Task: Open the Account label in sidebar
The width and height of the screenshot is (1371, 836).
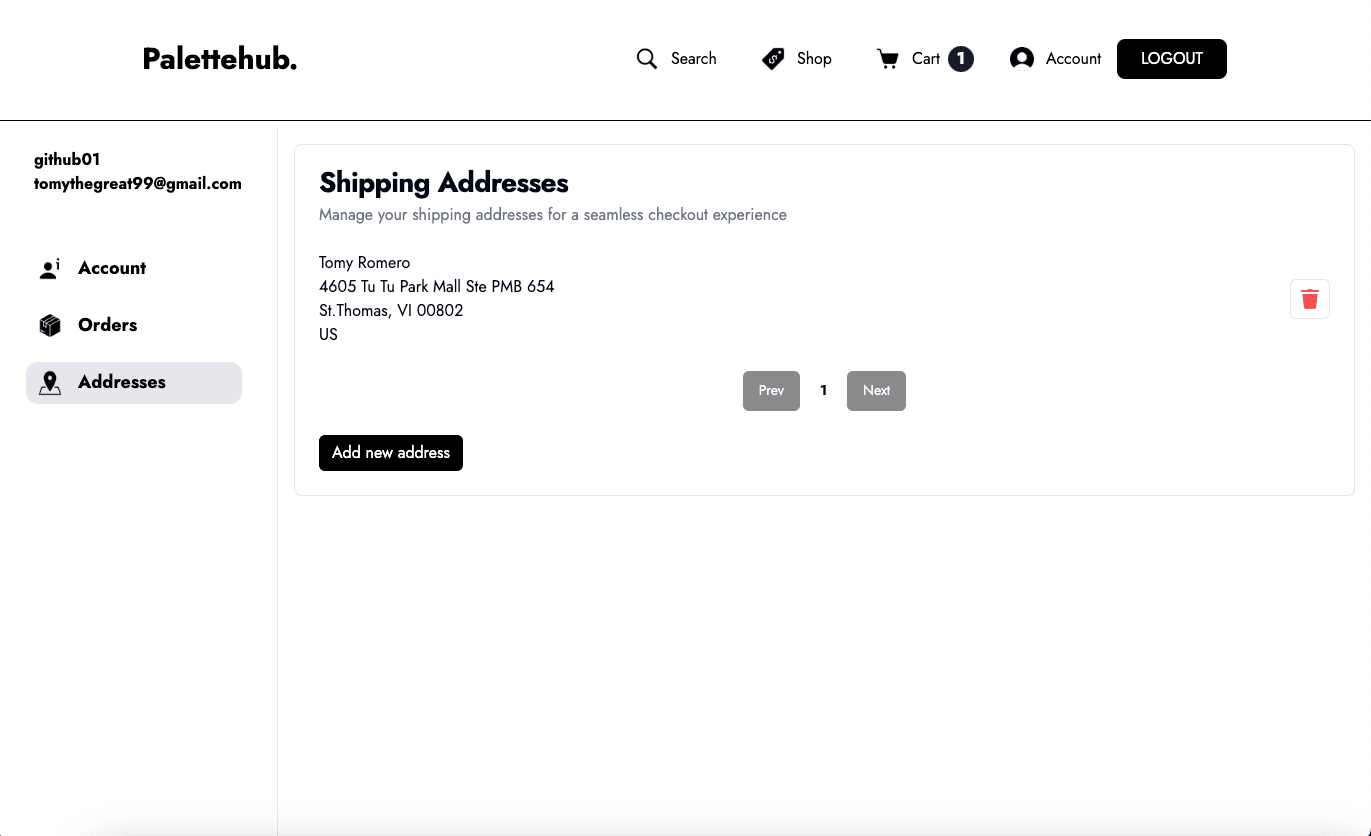Action: coord(112,268)
